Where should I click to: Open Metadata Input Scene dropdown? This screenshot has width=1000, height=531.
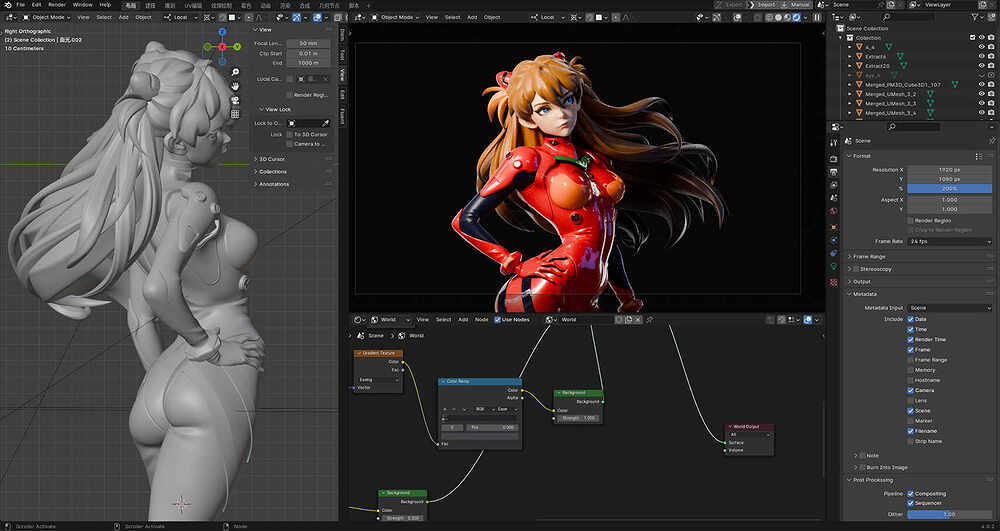(950, 308)
